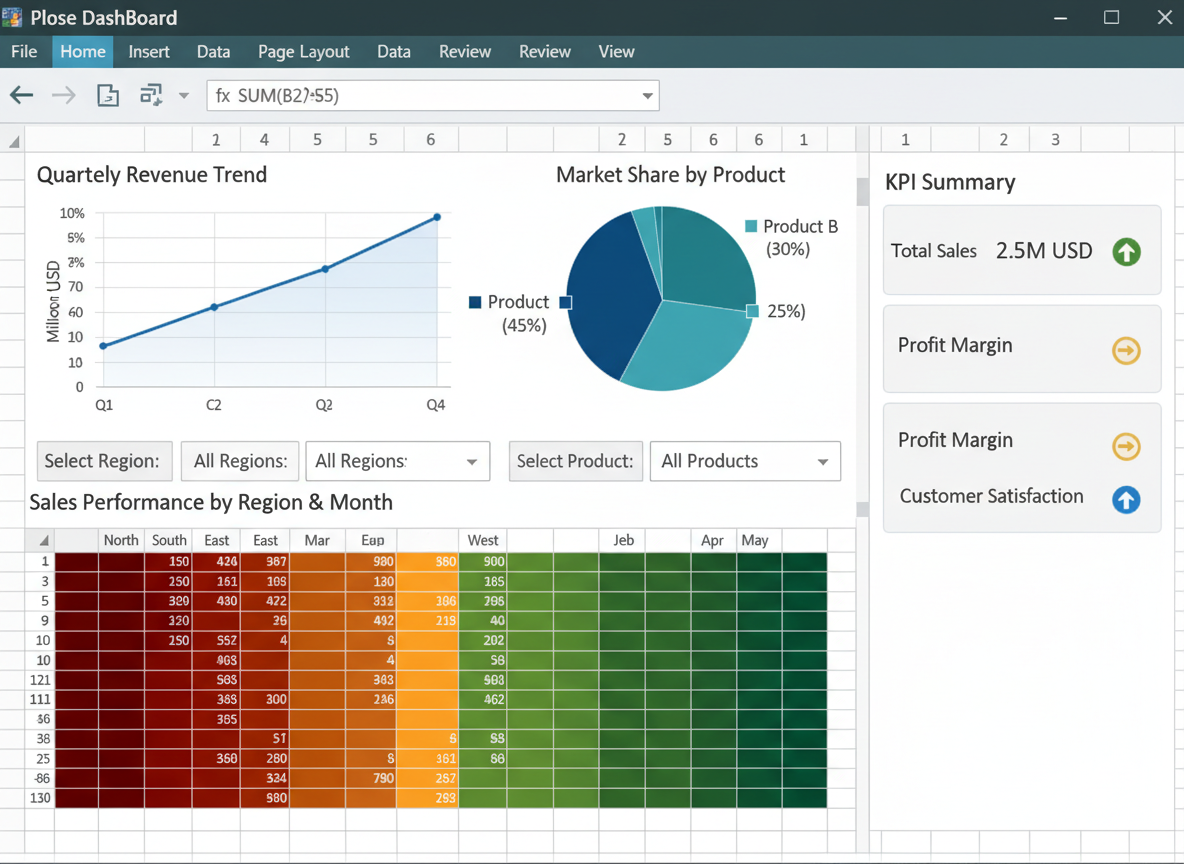Click the green Total Sales trend arrow

(x=1126, y=251)
